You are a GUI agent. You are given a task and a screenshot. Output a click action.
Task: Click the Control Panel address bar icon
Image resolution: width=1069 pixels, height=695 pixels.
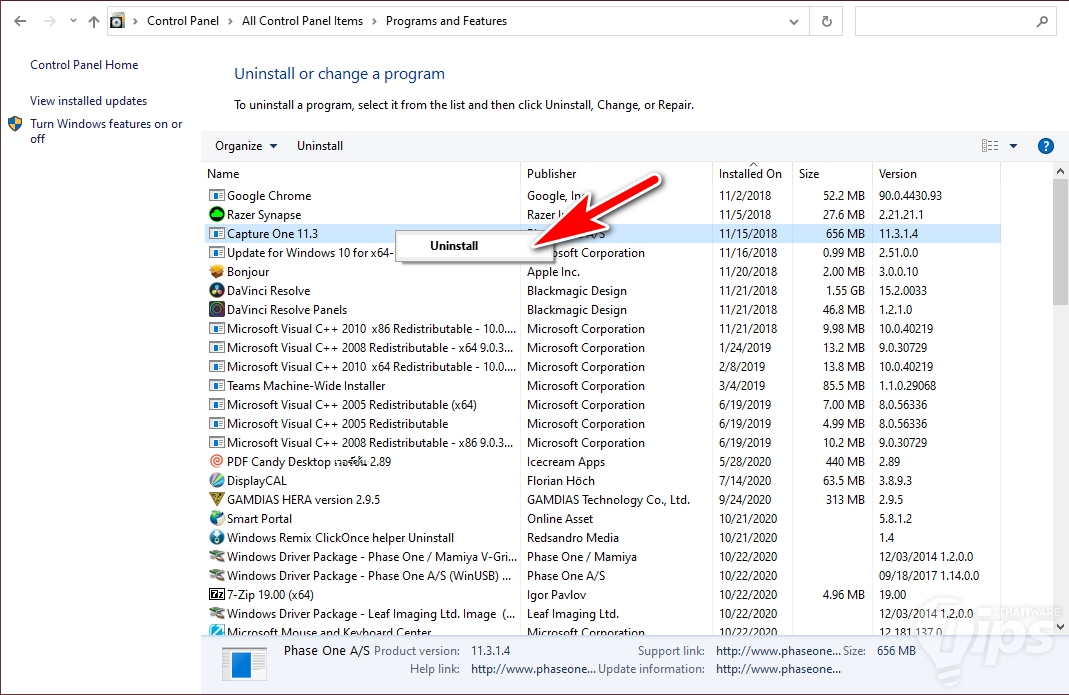click(x=117, y=21)
